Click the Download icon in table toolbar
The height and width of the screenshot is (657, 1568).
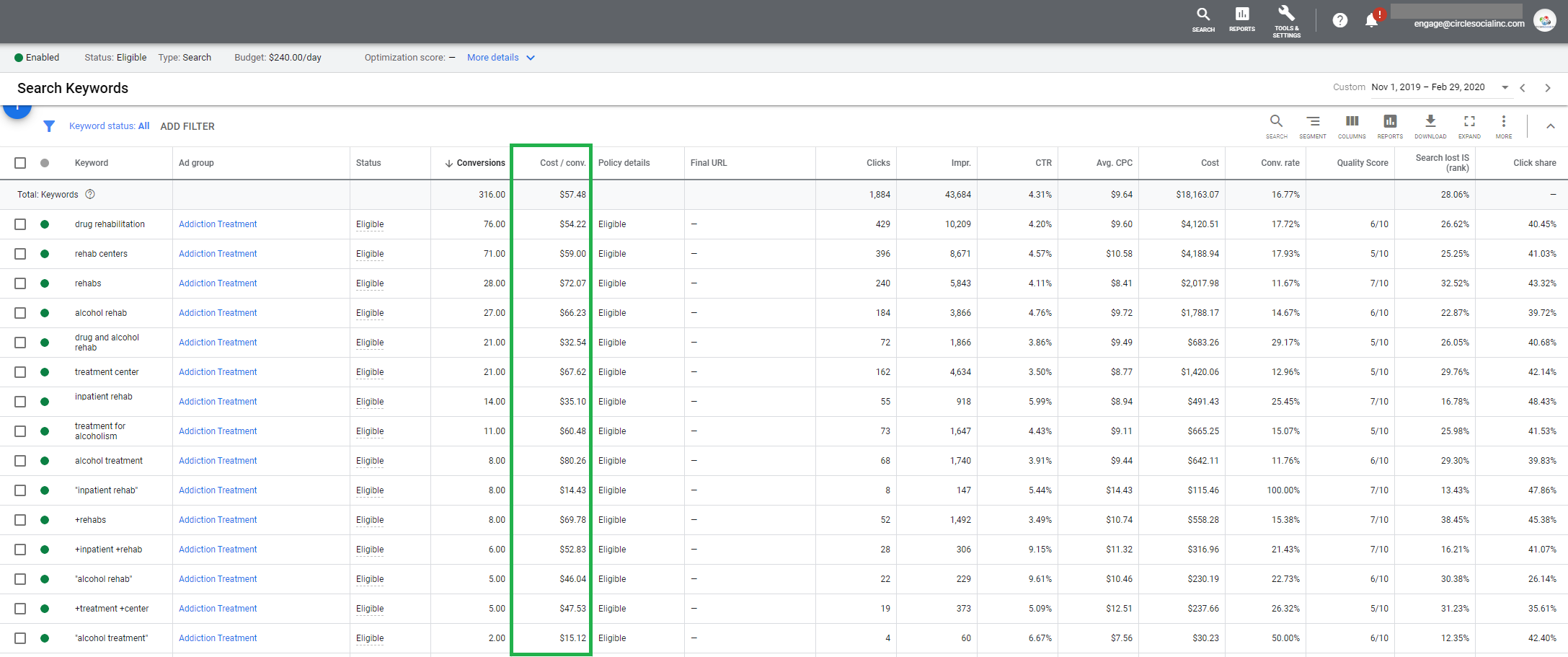[1430, 125]
